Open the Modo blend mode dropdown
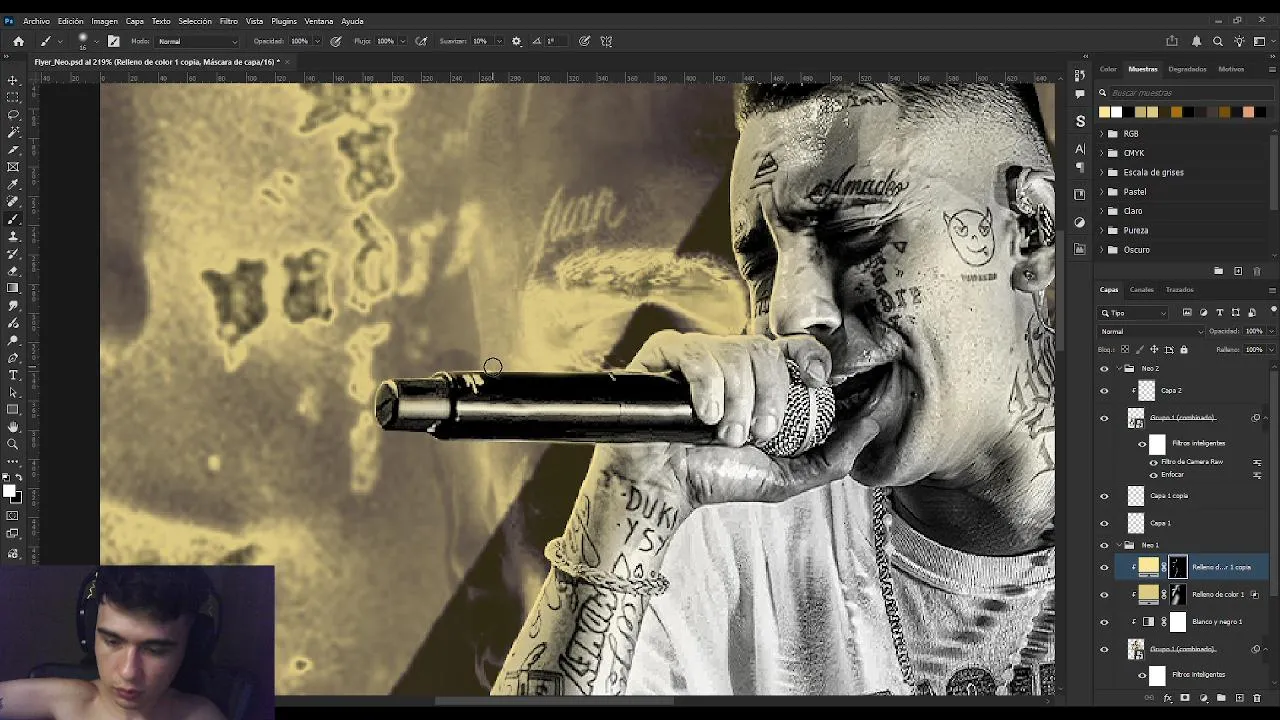This screenshot has width=1280, height=720. click(x=197, y=41)
